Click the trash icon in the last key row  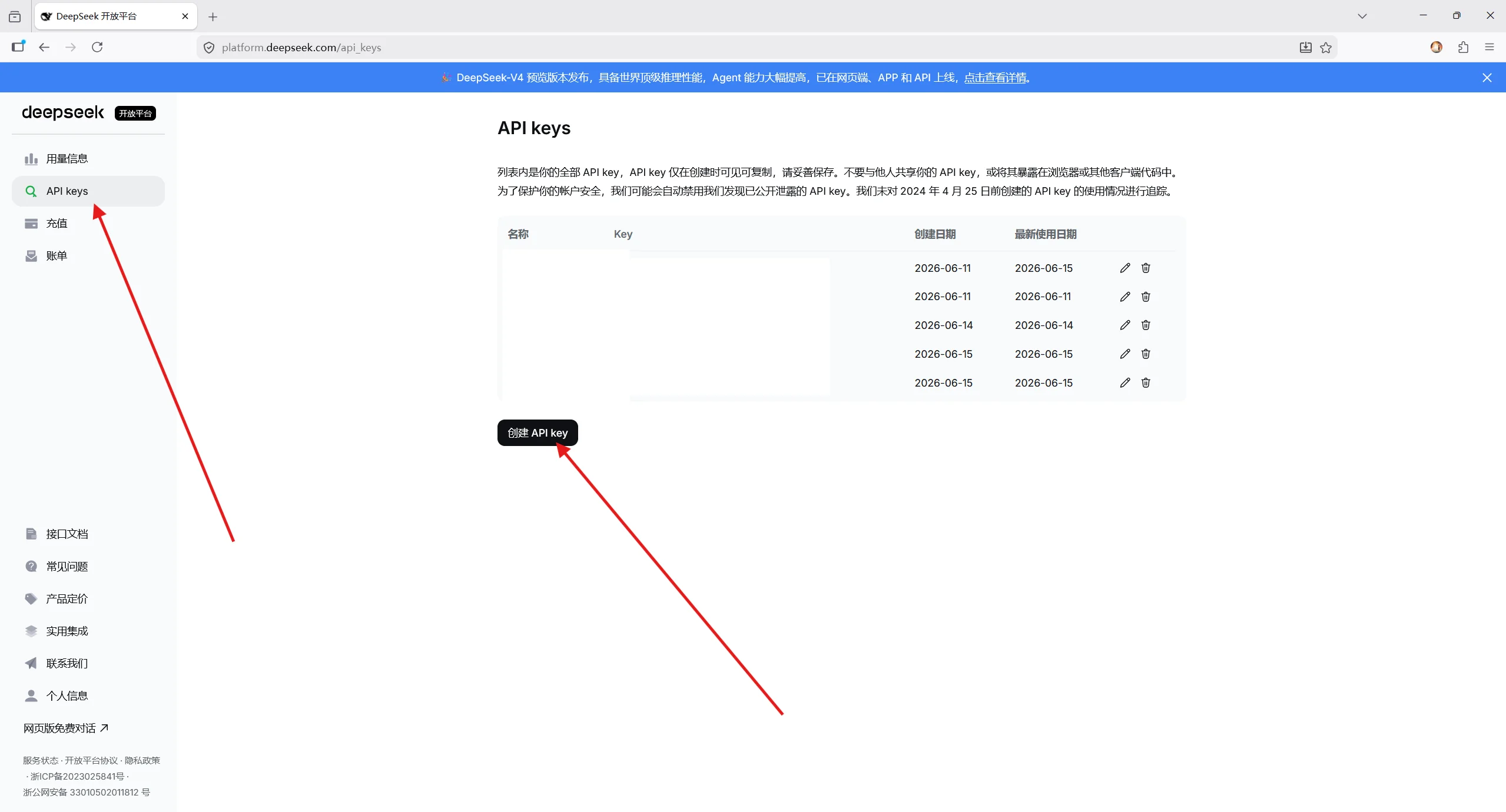pyautogui.click(x=1146, y=383)
